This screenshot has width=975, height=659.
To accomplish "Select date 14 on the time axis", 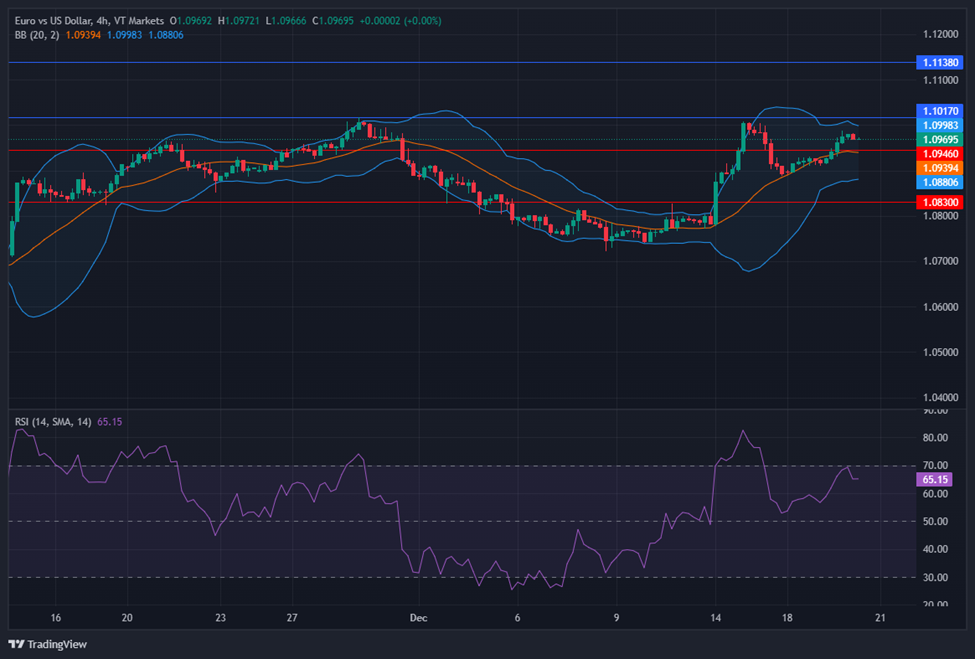I will click(715, 618).
